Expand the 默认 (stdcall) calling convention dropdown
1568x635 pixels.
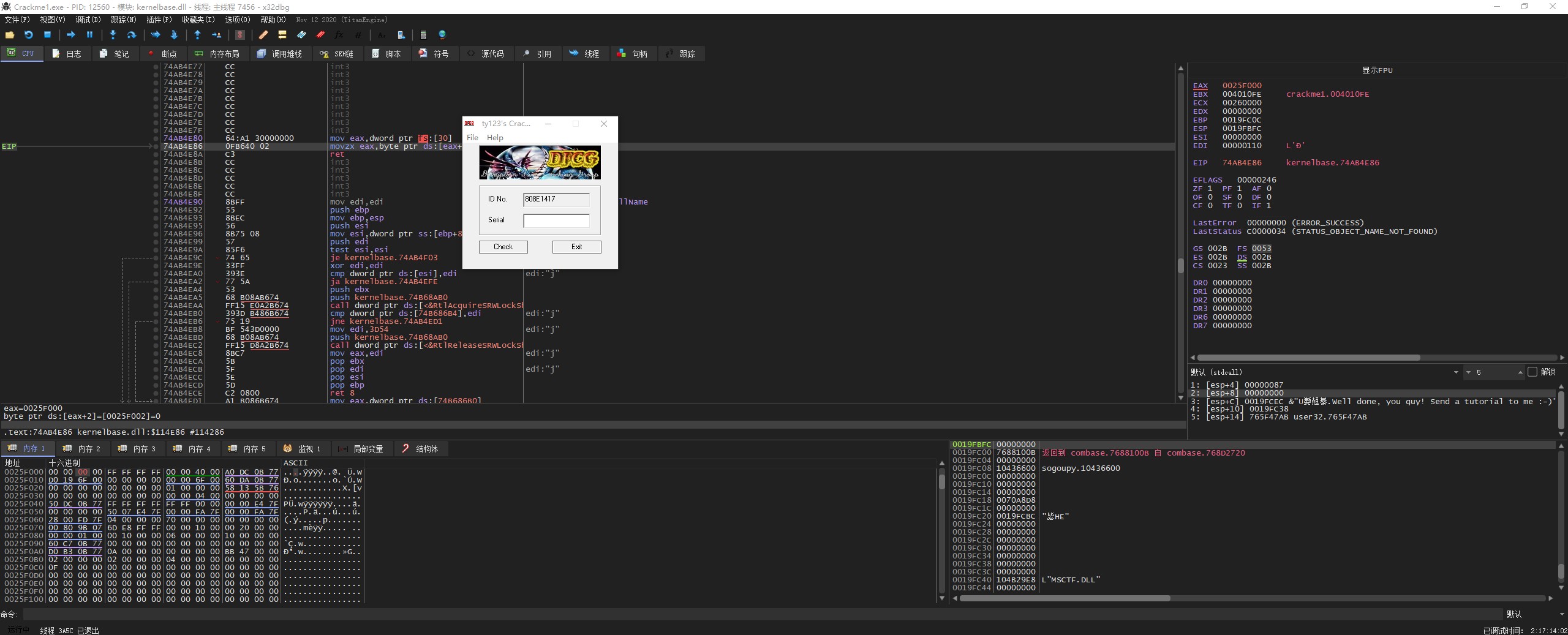pyautogui.click(x=1455, y=372)
